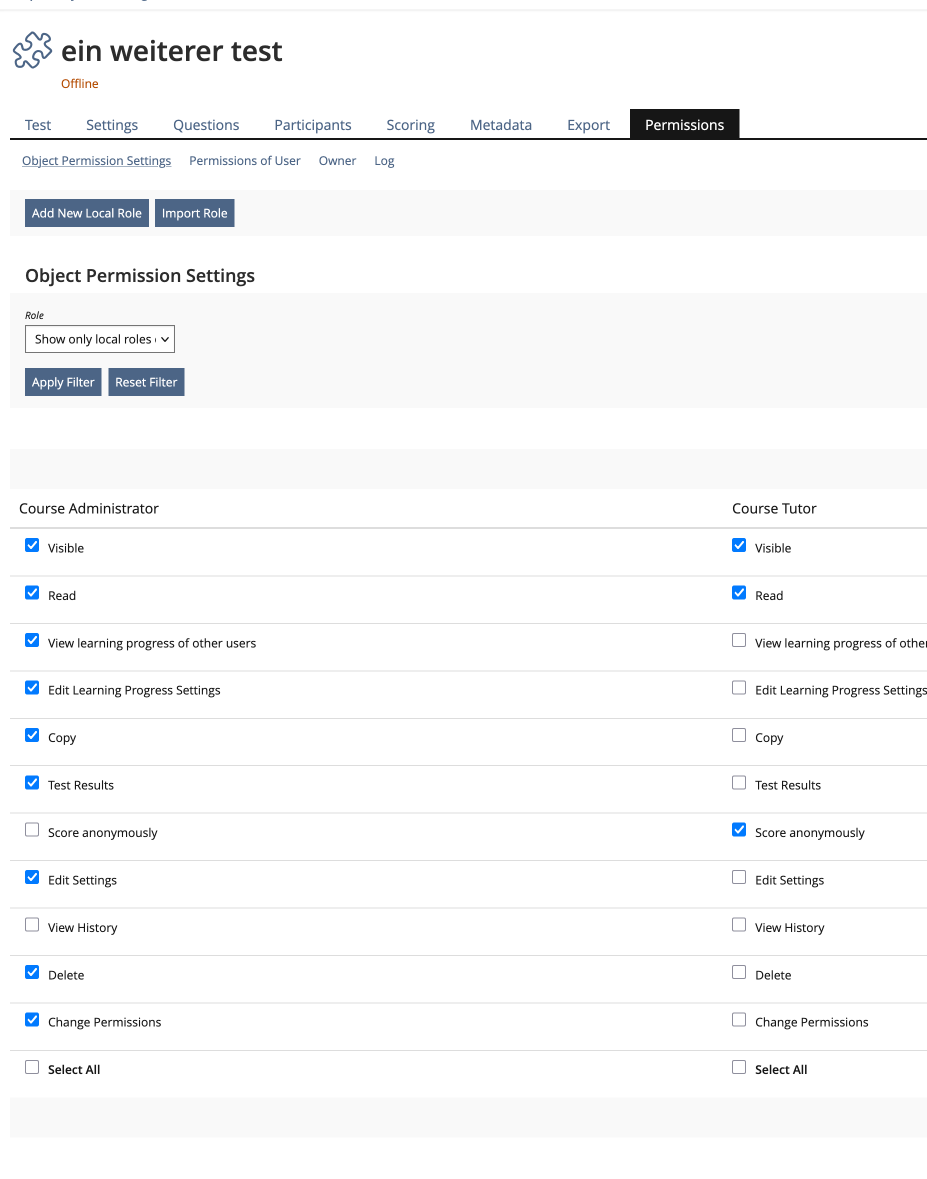This screenshot has width=927, height=1179.
Task: Enable Test Results for Course Tutor
Action: point(738,782)
